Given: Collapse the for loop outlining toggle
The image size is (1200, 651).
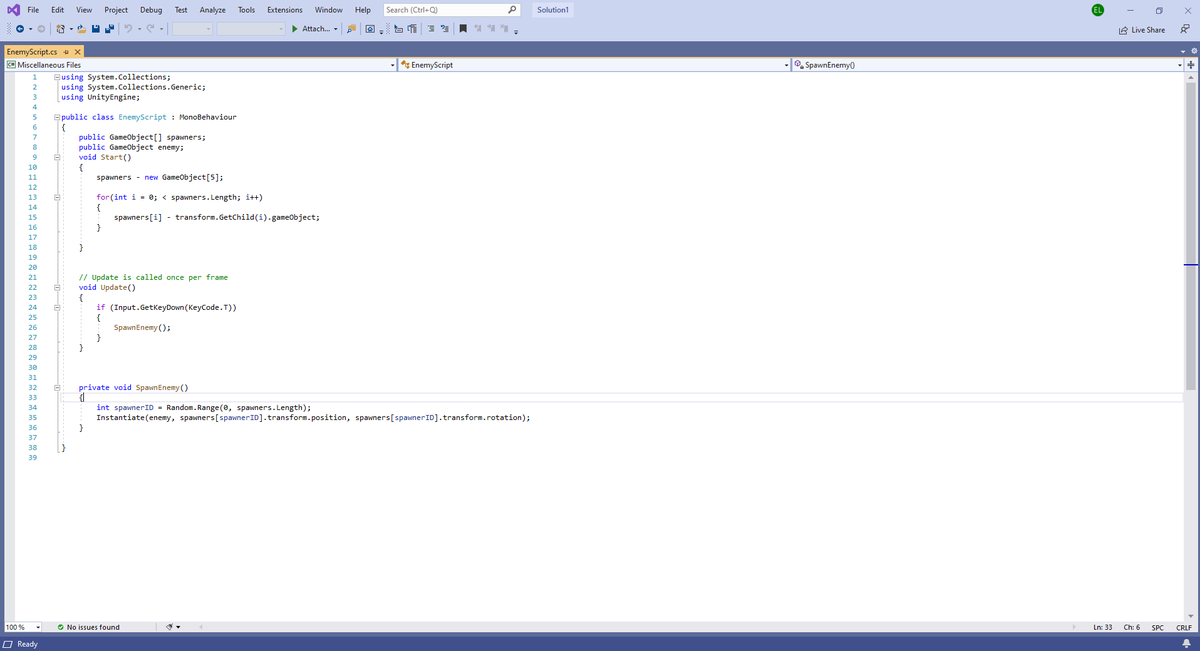Looking at the screenshot, I should pos(58,198).
